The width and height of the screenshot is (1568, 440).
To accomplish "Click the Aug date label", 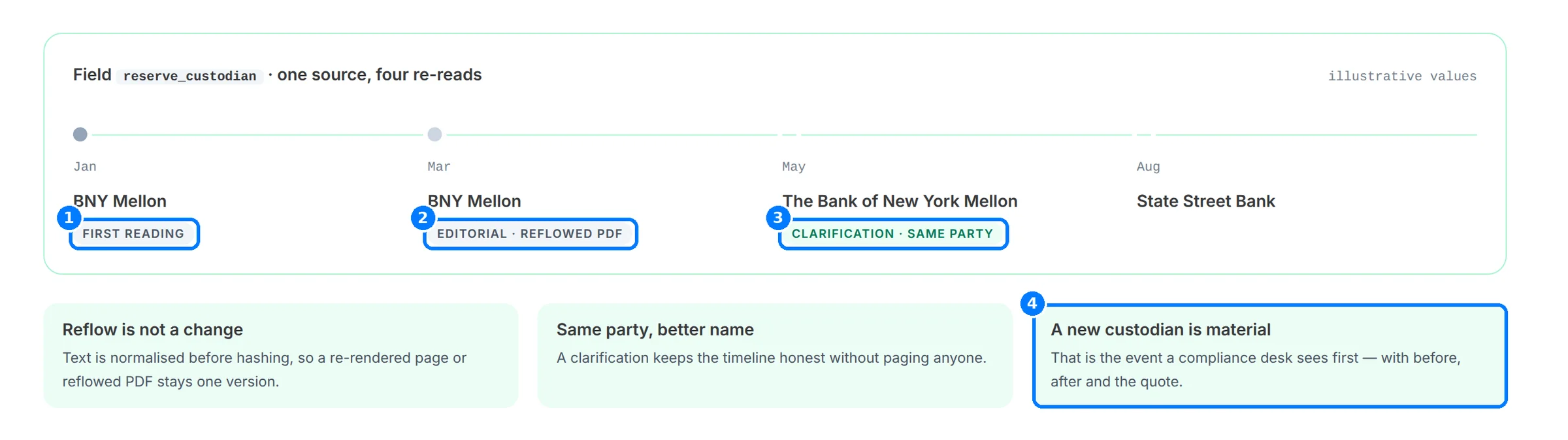I will 1148,167.
